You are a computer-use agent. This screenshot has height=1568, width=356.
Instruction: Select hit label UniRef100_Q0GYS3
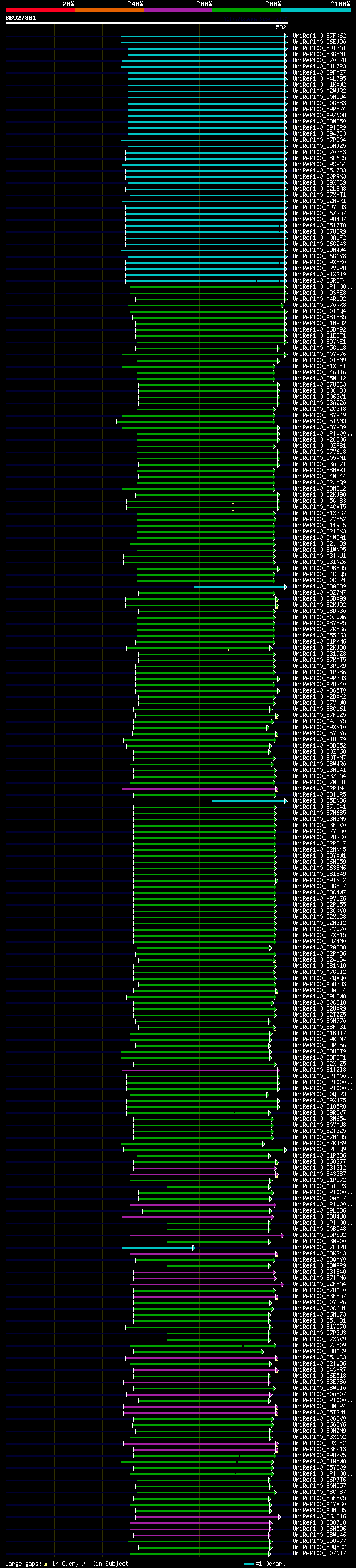[319, 103]
